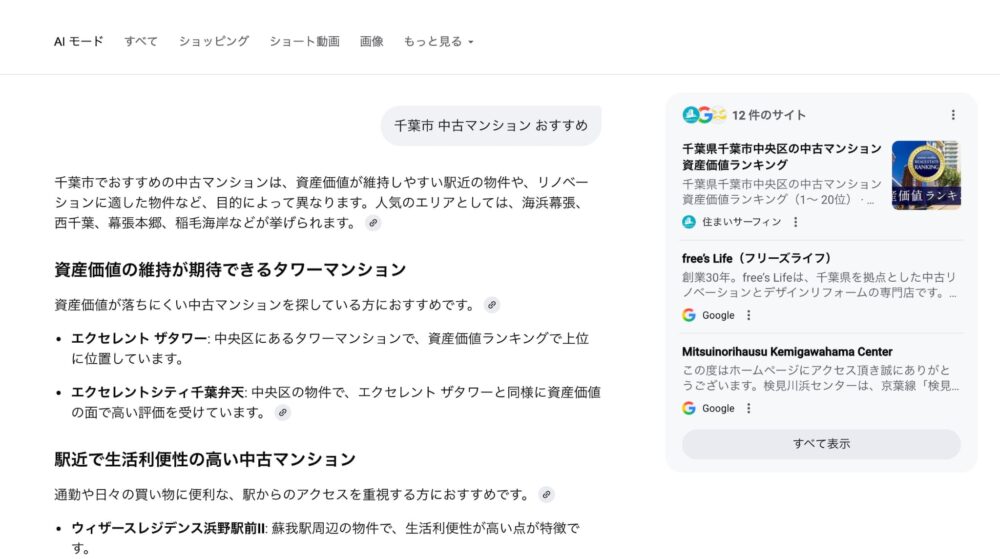Click the 千葉市 中古マンション おすすめ query bubble
The image size is (1000, 559).
(x=491, y=126)
